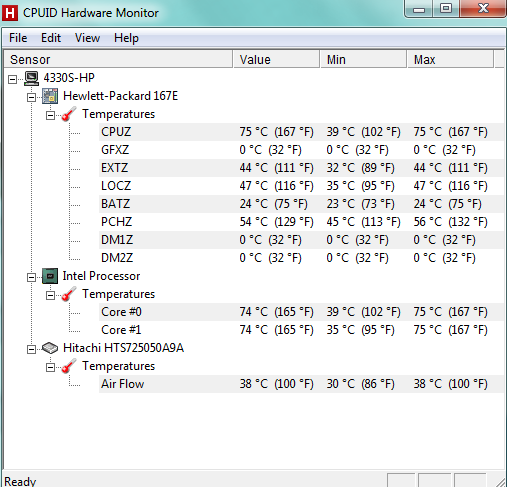
Task: Select the Core #0 row
Action: tap(301, 312)
